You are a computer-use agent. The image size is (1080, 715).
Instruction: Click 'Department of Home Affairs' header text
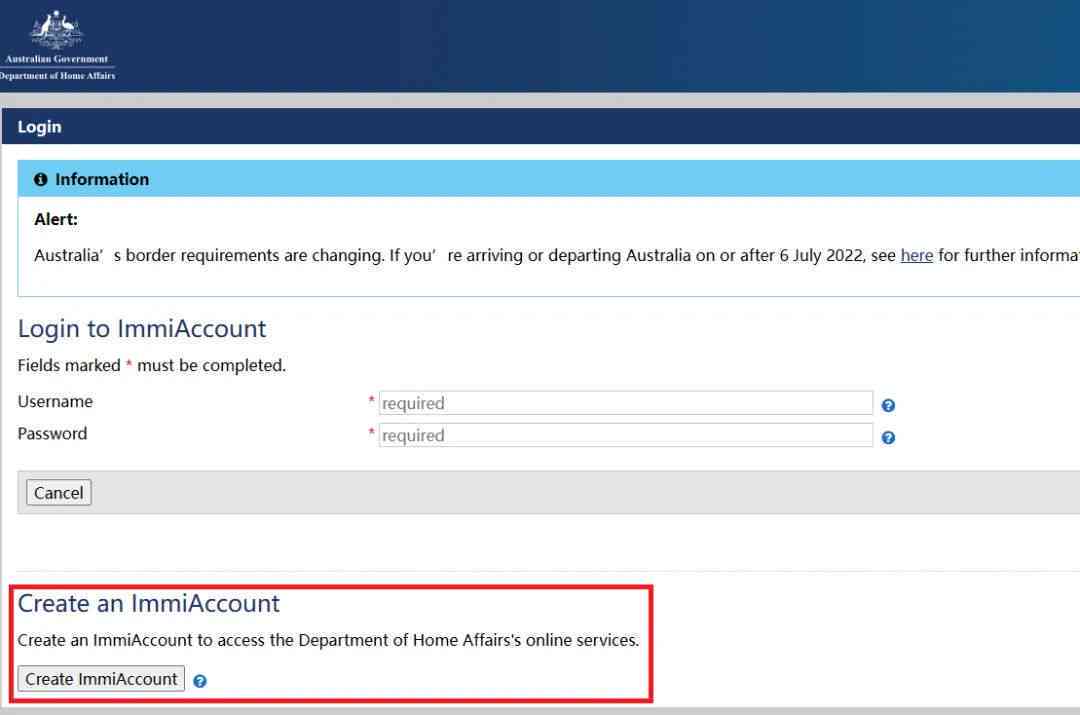click(x=58, y=76)
